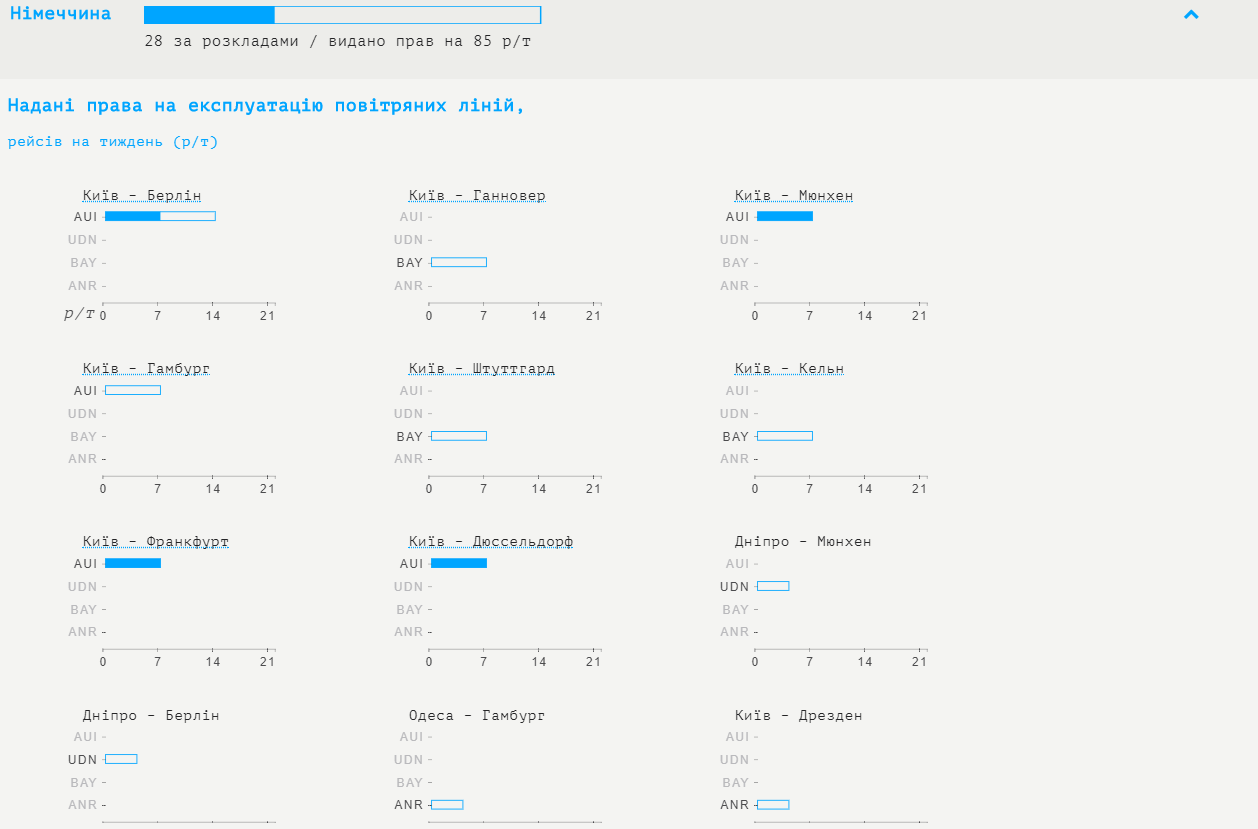Click the BAY bar in Київ - Кельн chart
The height and width of the screenshot is (829, 1258).
click(785, 436)
